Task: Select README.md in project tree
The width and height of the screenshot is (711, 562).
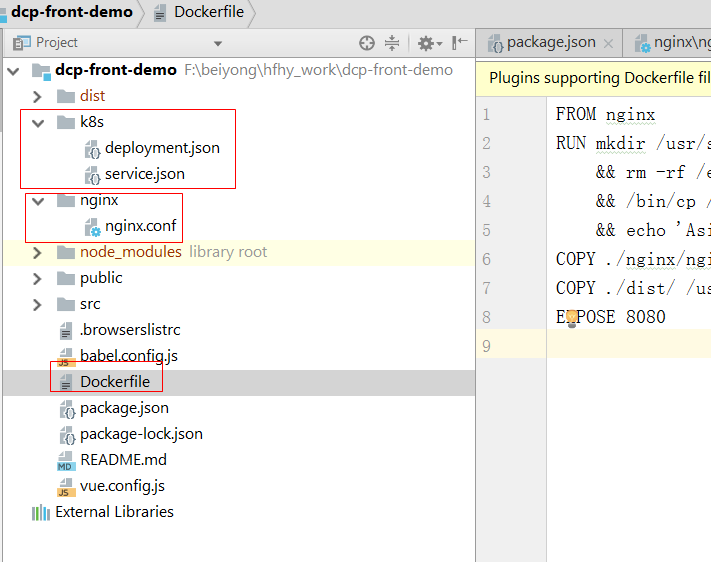Action: [123, 460]
